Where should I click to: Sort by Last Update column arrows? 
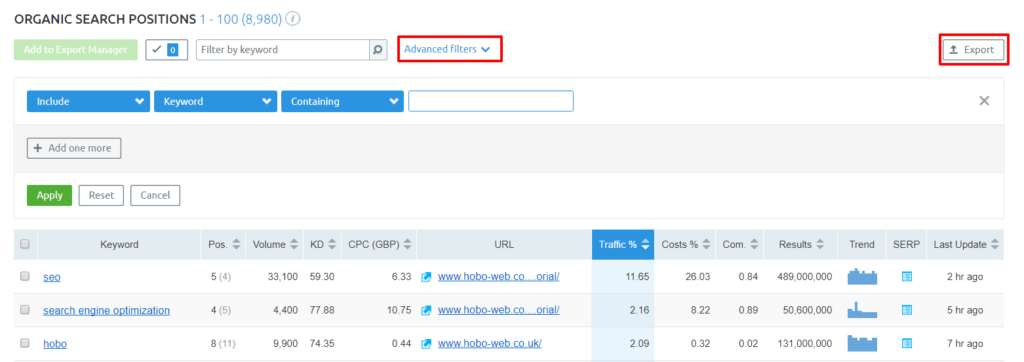coord(995,245)
